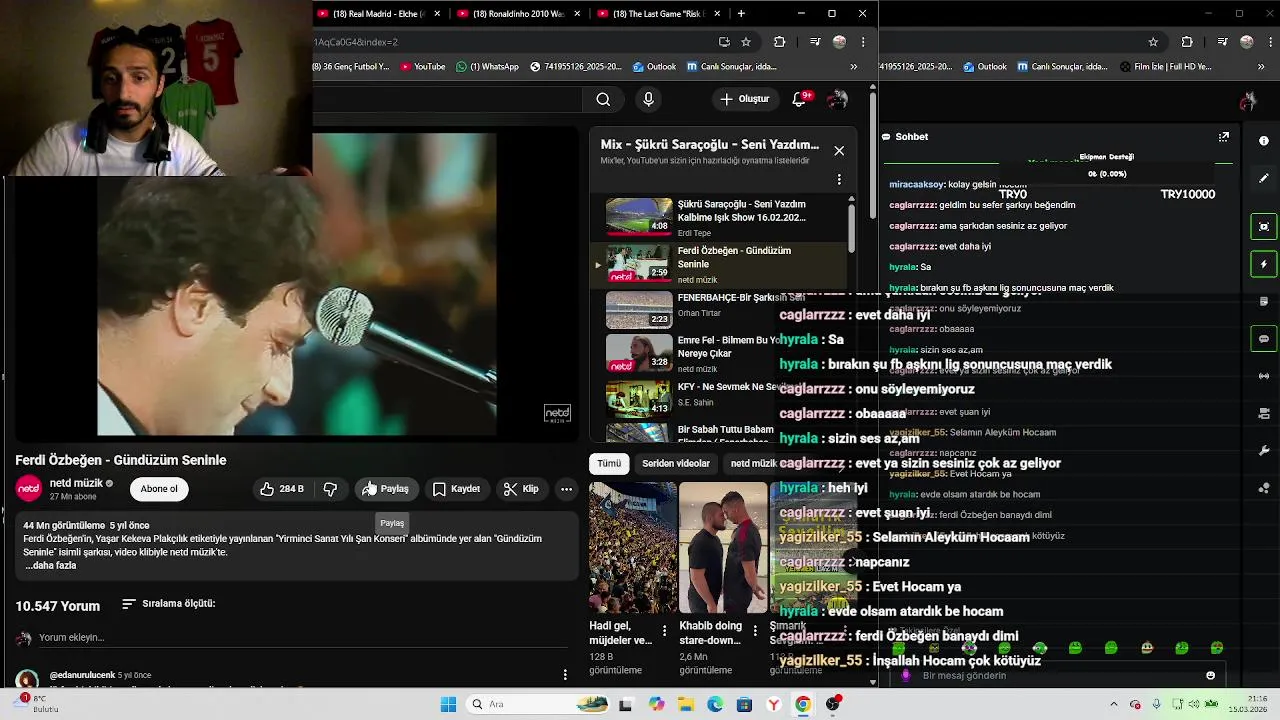Expand hidden bookmarks chevron in front window

tap(854, 67)
